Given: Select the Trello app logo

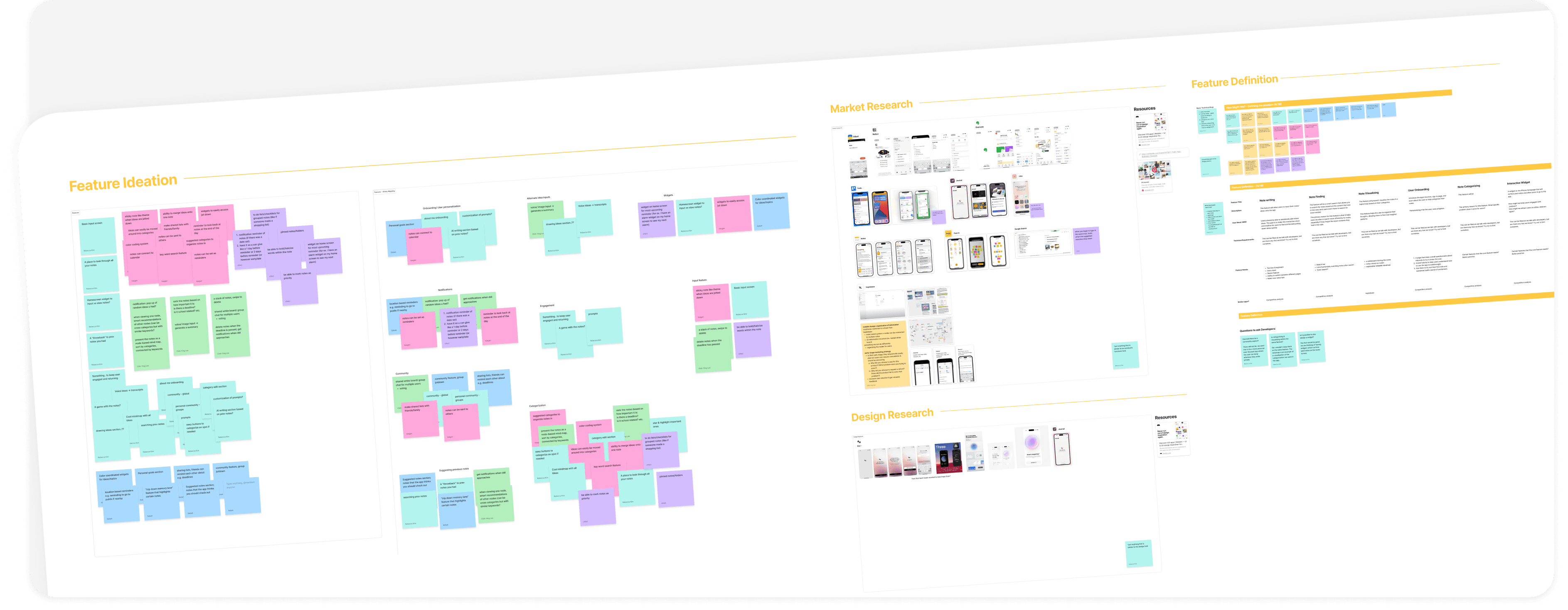Looking at the screenshot, I should pyautogui.click(x=853, y=189).
